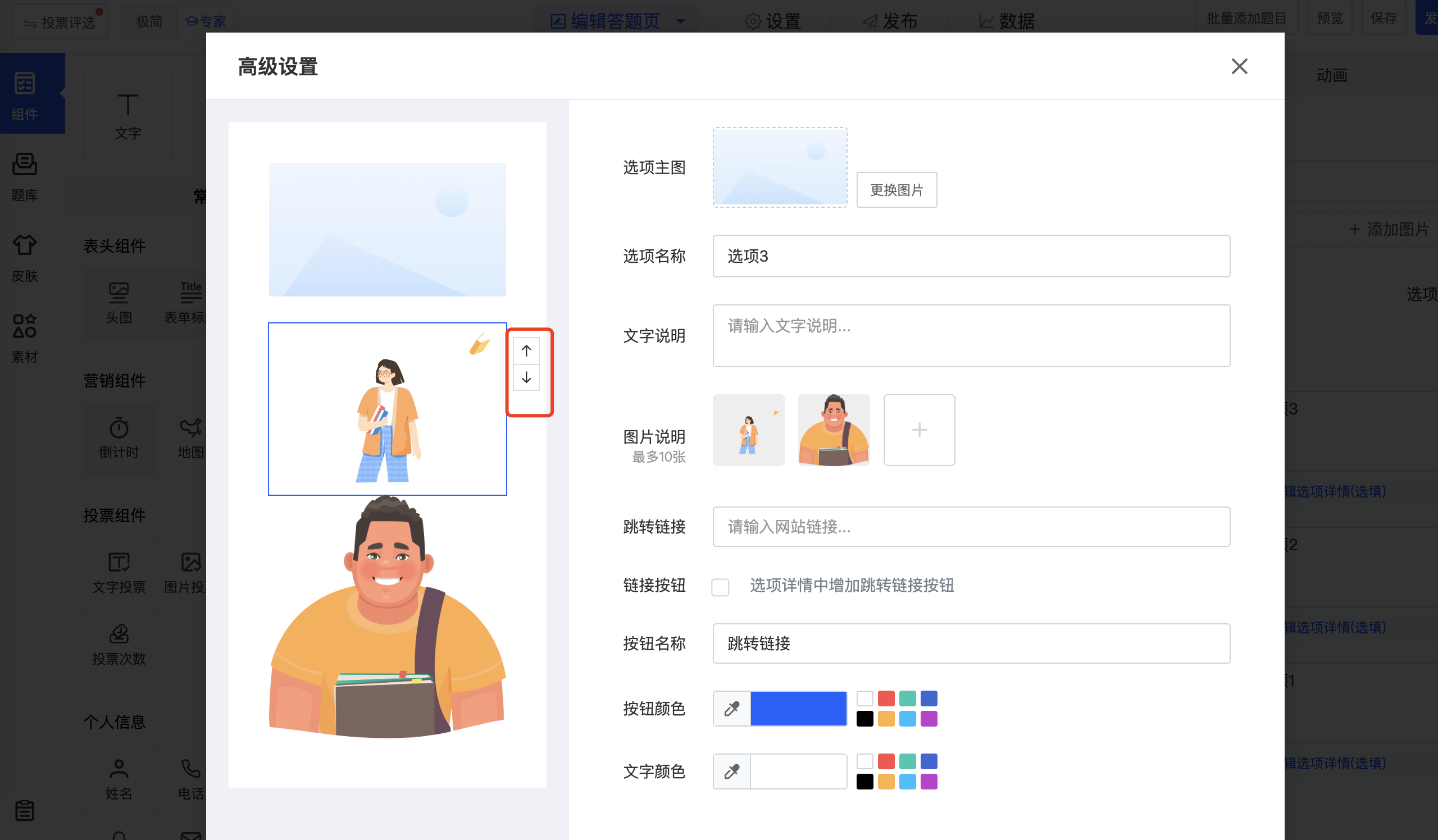1438x840 pixels.
Task: Enable jump link button in option details
Action: (x=720, y=587)
